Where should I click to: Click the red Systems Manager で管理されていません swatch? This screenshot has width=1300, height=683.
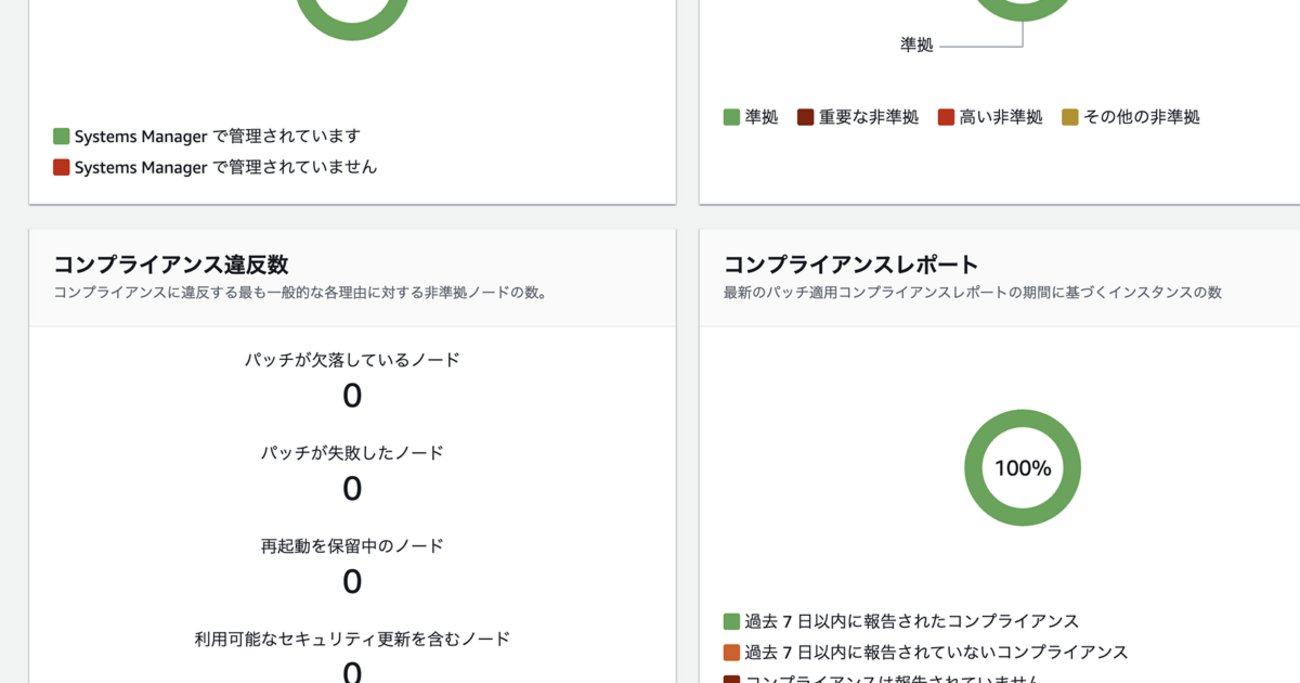click(x=60, y=167)
